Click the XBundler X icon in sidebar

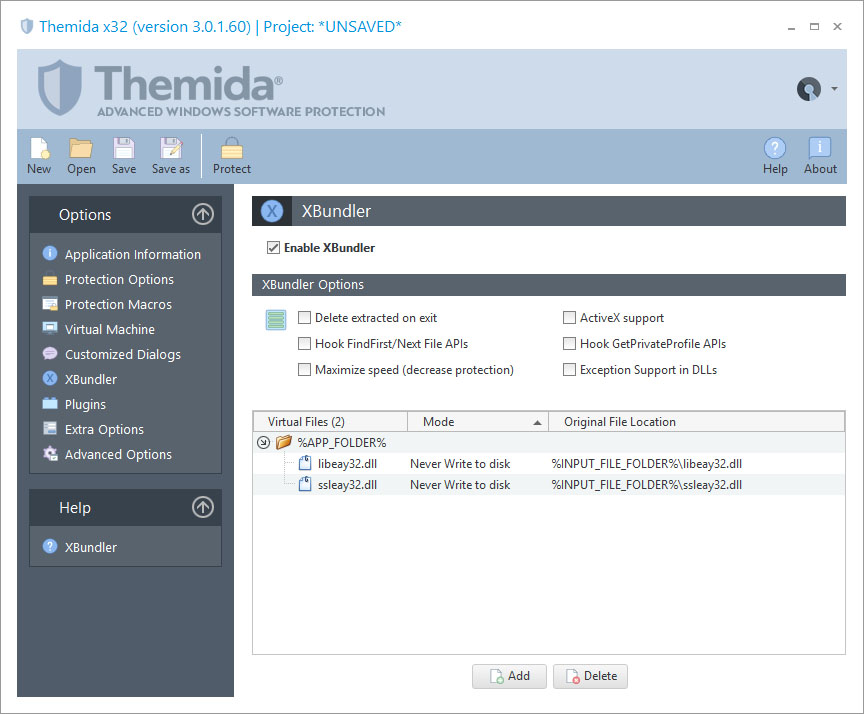coord(50,378)
